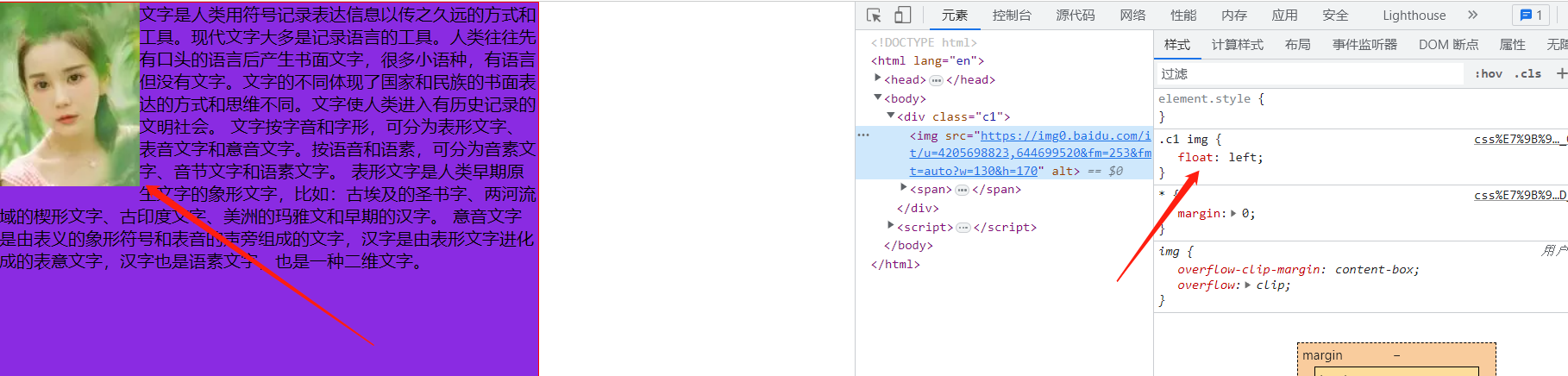Show more DevTools tabs with the double chevron
This screenshot has width=1568, height=376.
click(x=1472, y=15)
